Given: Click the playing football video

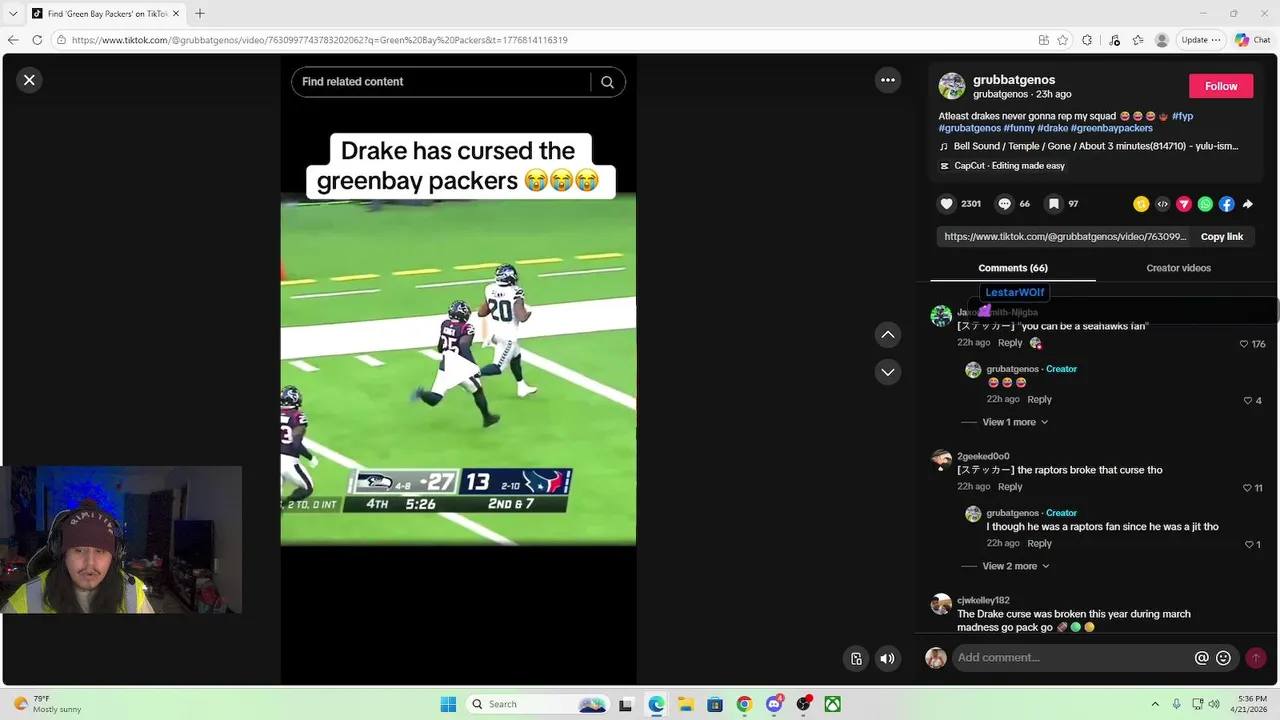Looking at the screenshot, I should 458,370.
